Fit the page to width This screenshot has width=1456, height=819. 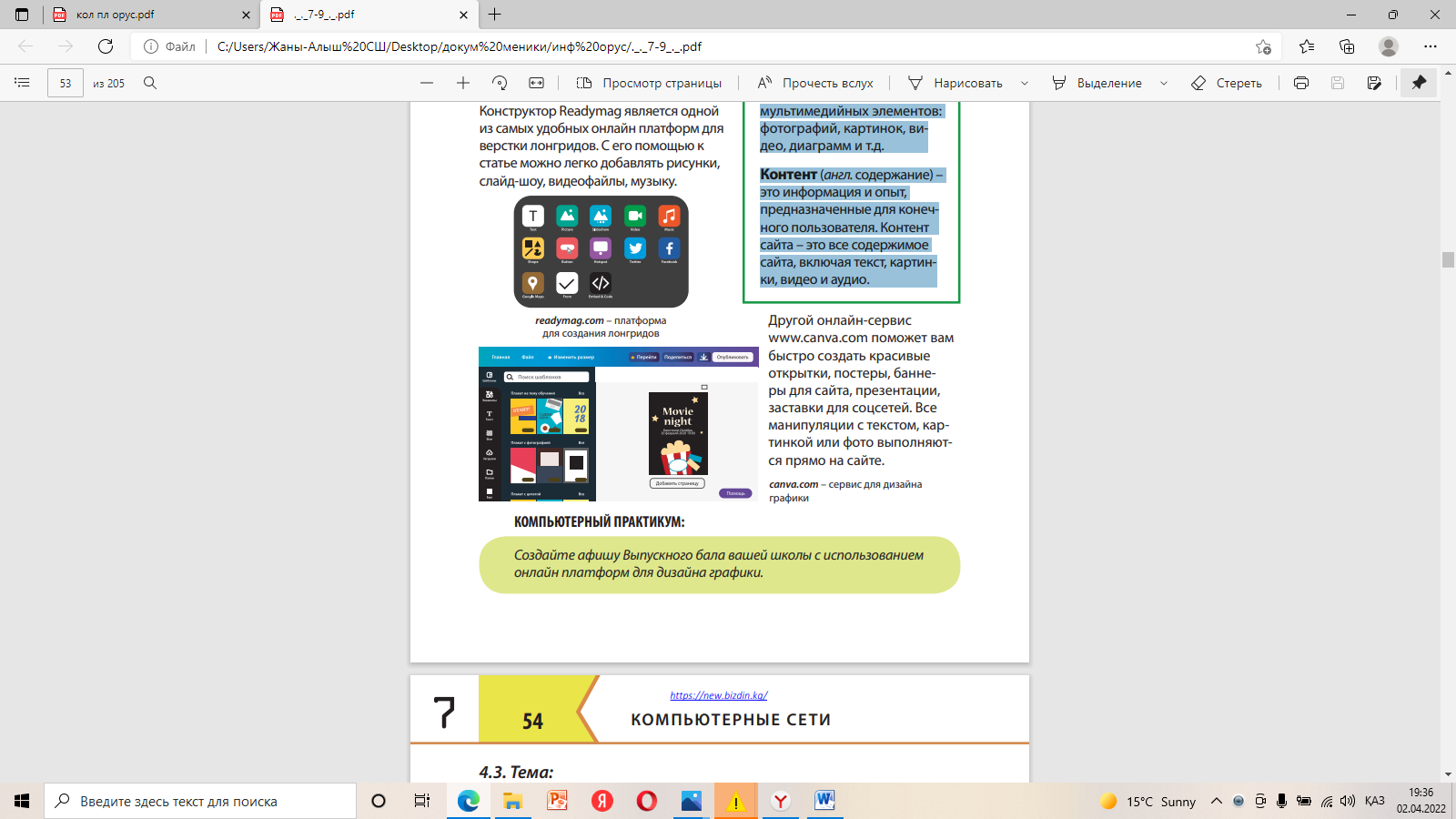tap(537, 83)
